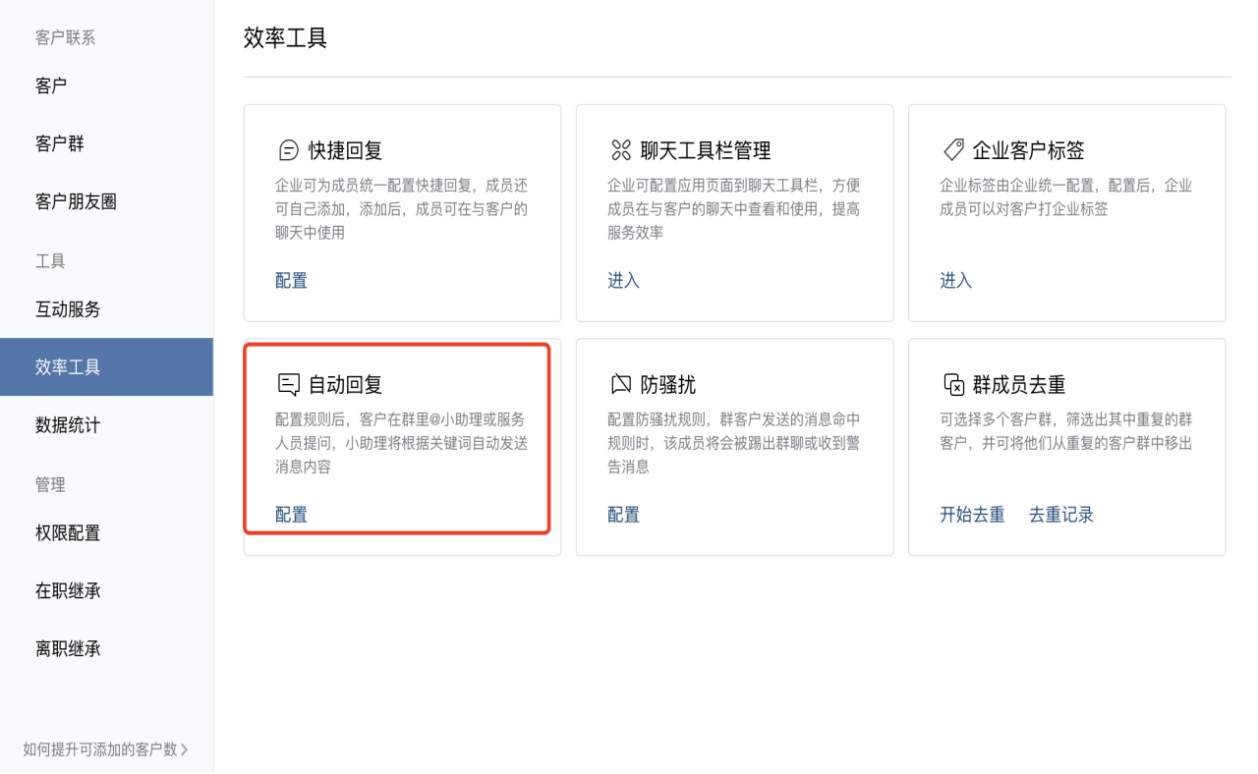Open 配置 under 防骚扰
1258x774 pixels.
pyautogui.click(x=623, y=515)
